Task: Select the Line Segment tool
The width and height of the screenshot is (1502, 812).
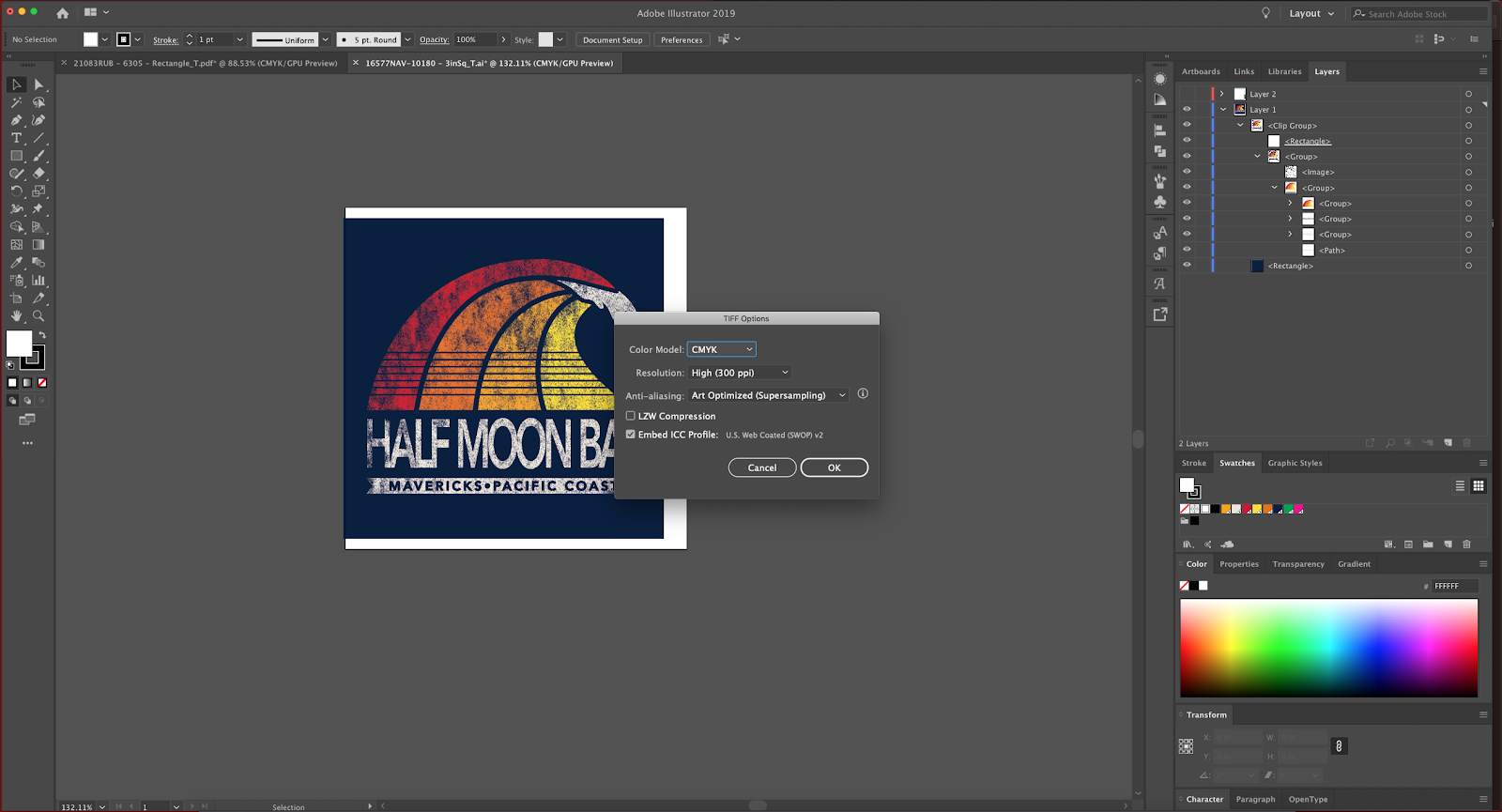Action: coord(38,138)
